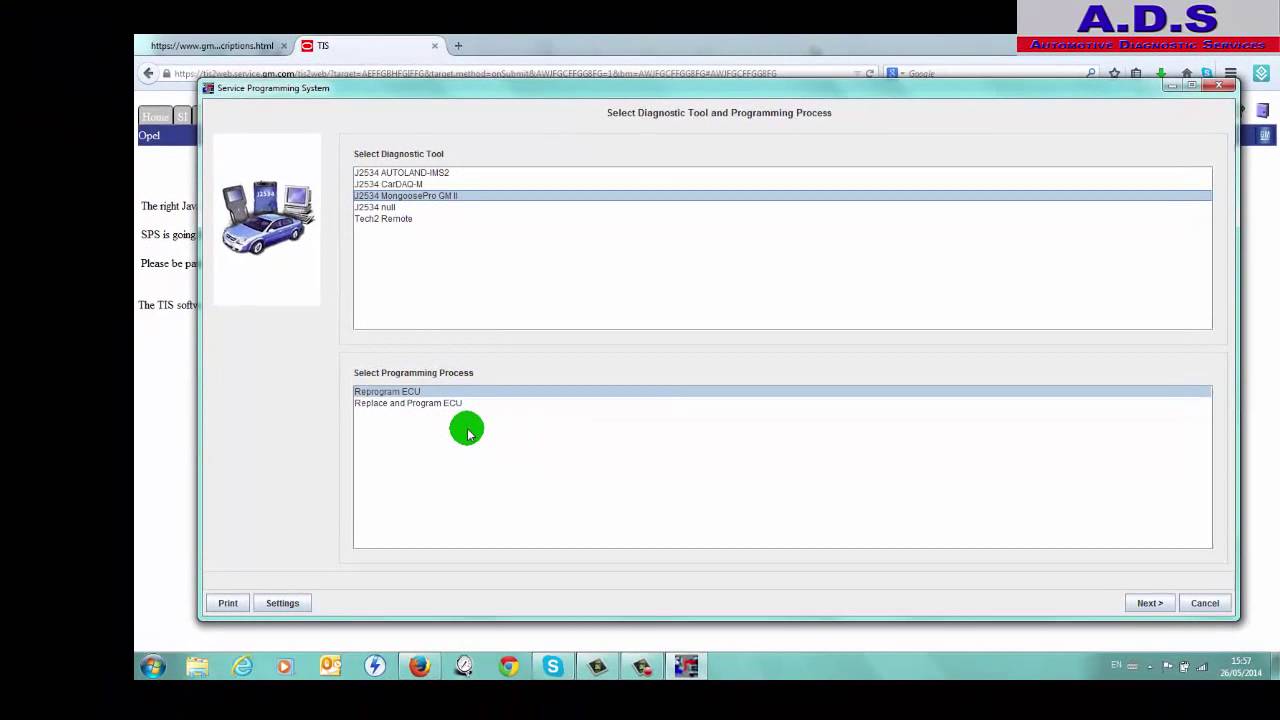This screenshot has width=1280, height=720.
Task: Bookmark this page with star icon
Action: pyautogui.click(x=1114, y=73)
